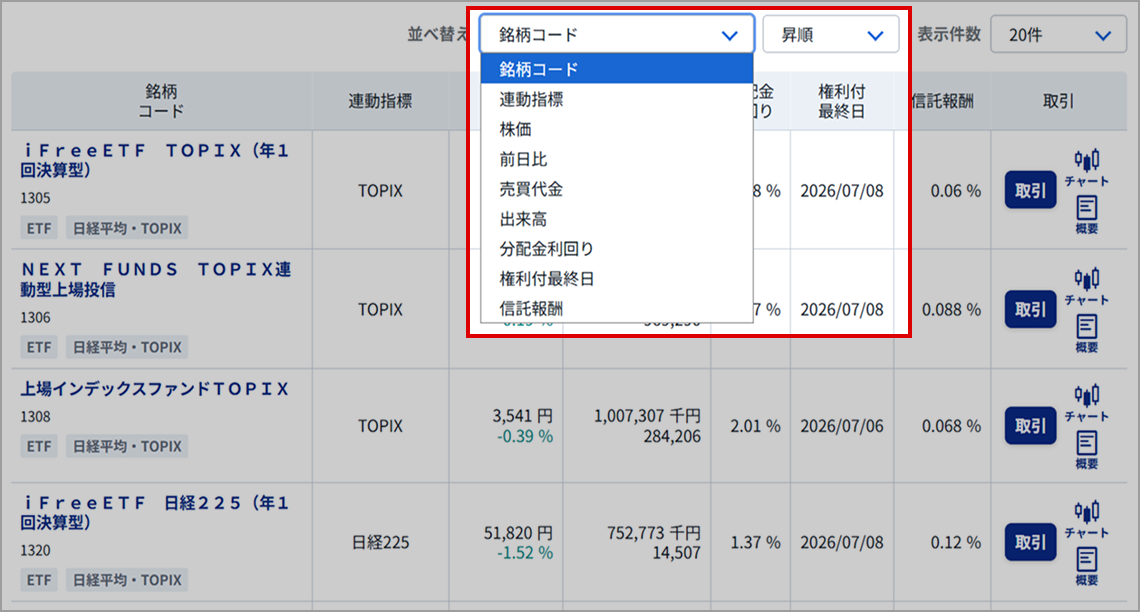Viewport: 1140px width, 612px height.
Task: View overview icon for NEXT FUNDS TOPIX
Action: (1086, 333)
